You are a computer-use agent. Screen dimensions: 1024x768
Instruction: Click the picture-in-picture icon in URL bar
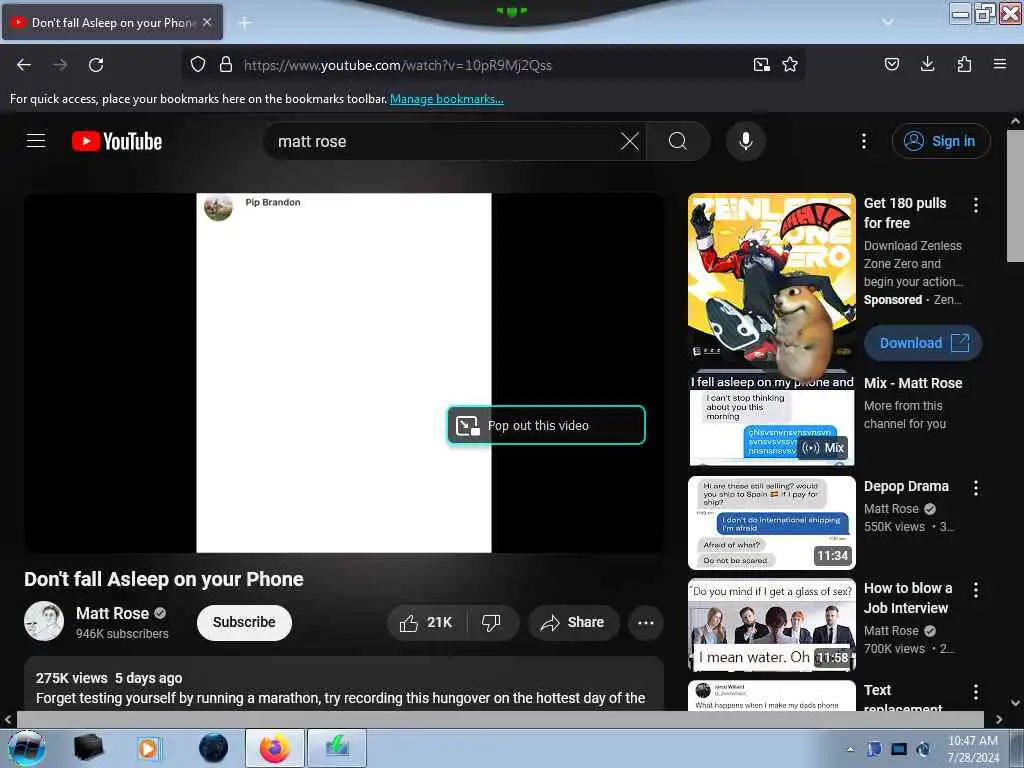tap(761, 65)
